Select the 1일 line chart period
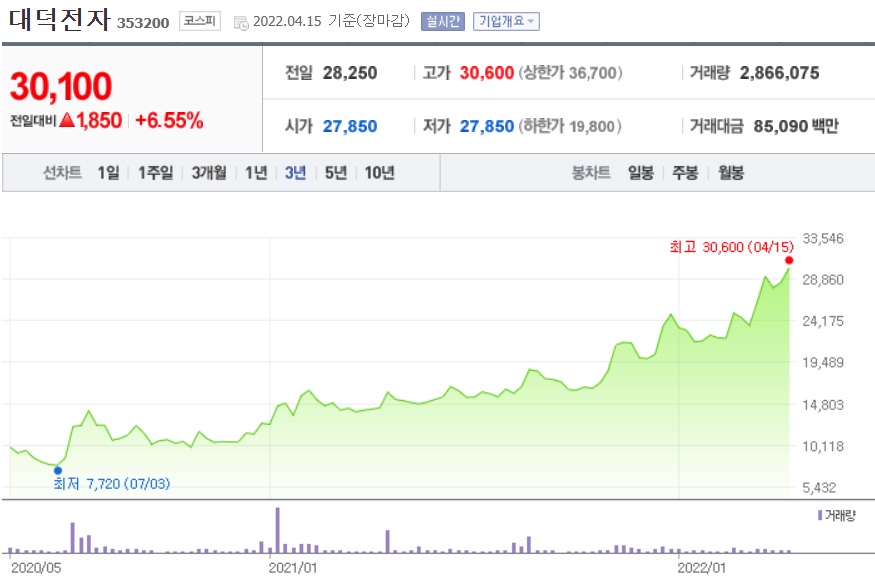 [108, 172]
